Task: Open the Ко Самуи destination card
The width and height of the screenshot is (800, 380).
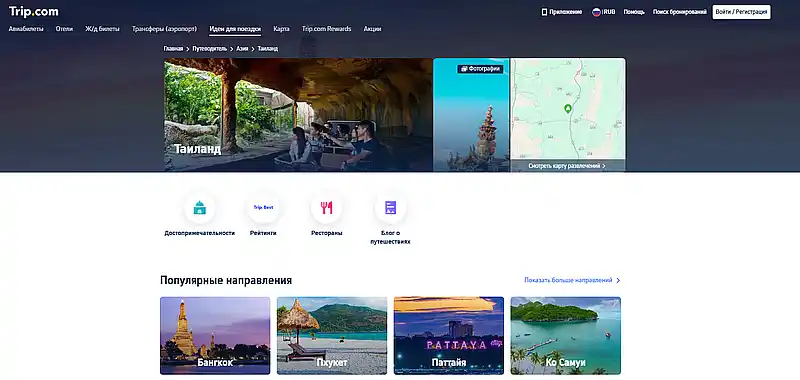Action: pyautogui.click(x=565, y=336)
